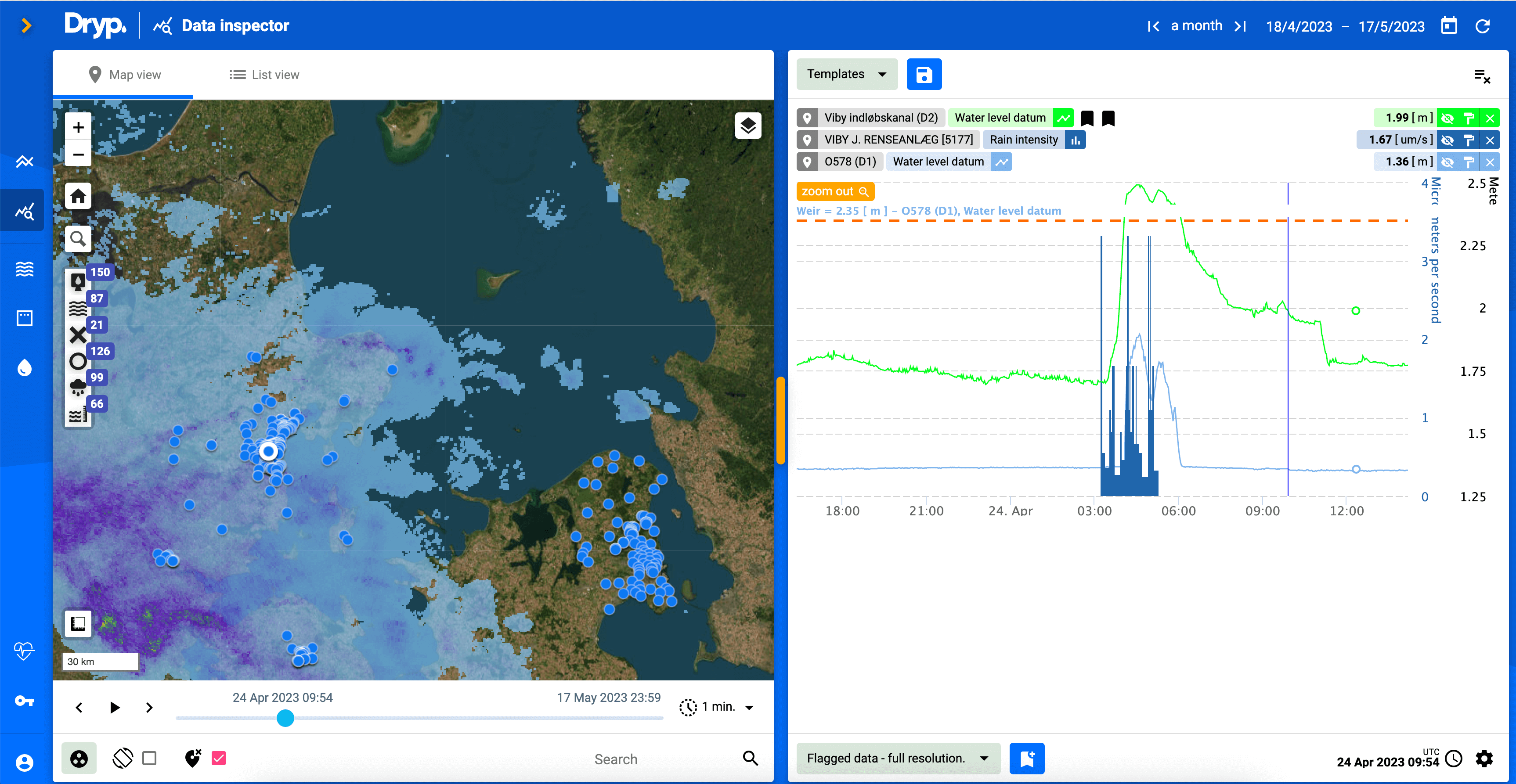Click the orange panel divider handle

coord(781,421)
